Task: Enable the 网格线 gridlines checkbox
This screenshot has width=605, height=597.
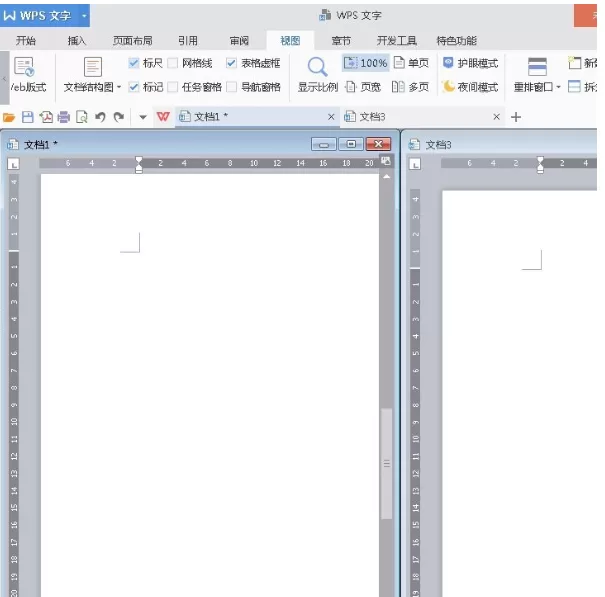Action: coord(172,63)
